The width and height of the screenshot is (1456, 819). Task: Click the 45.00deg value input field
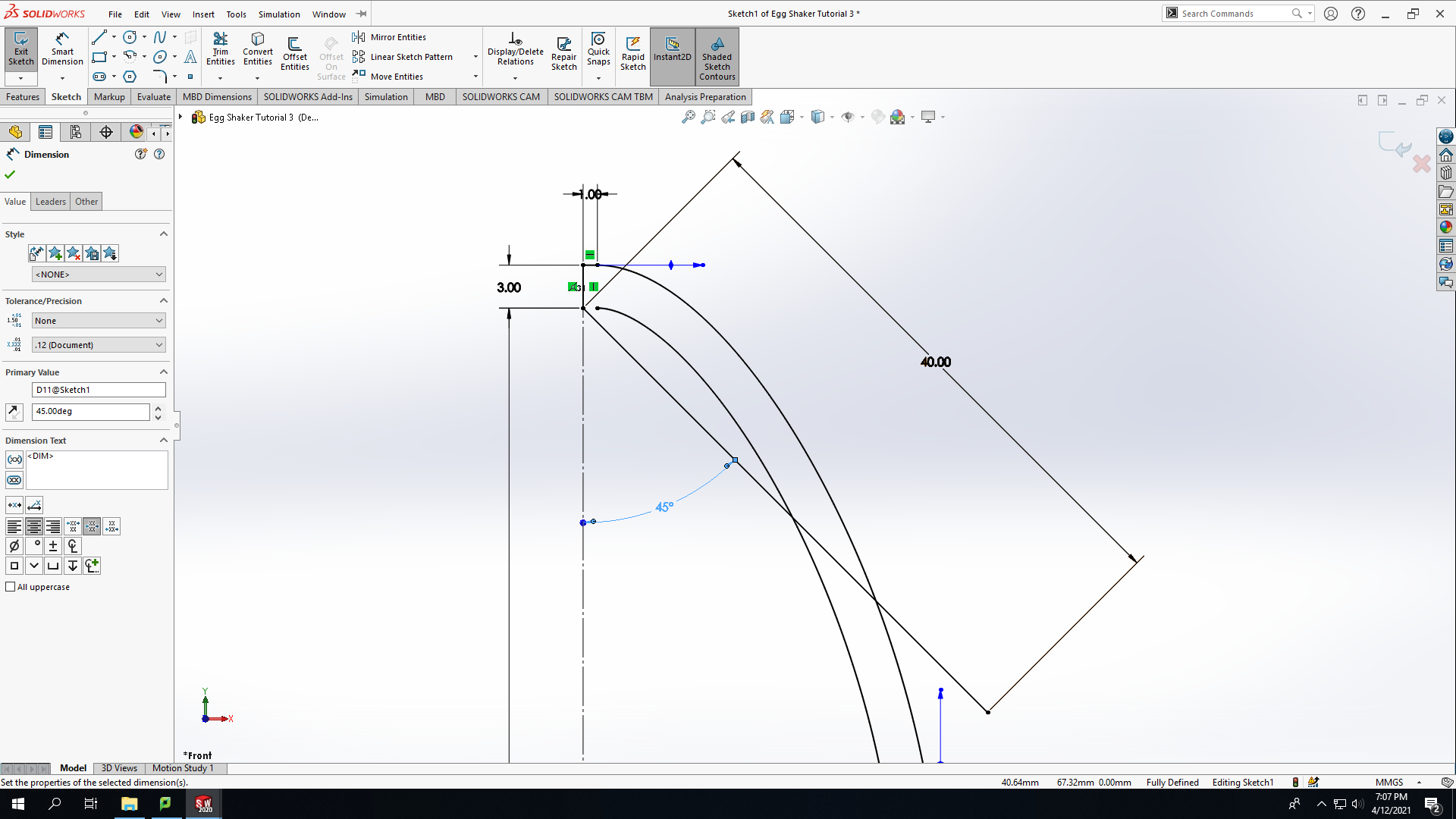[x=91, y=411]
